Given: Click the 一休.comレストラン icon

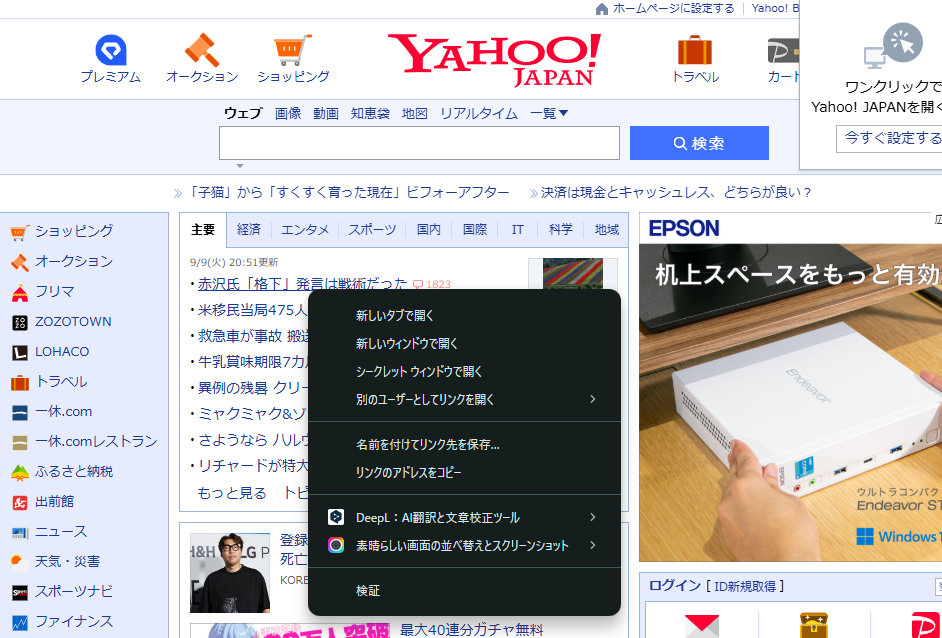Looking at the screenshot, I should (20, 443).
